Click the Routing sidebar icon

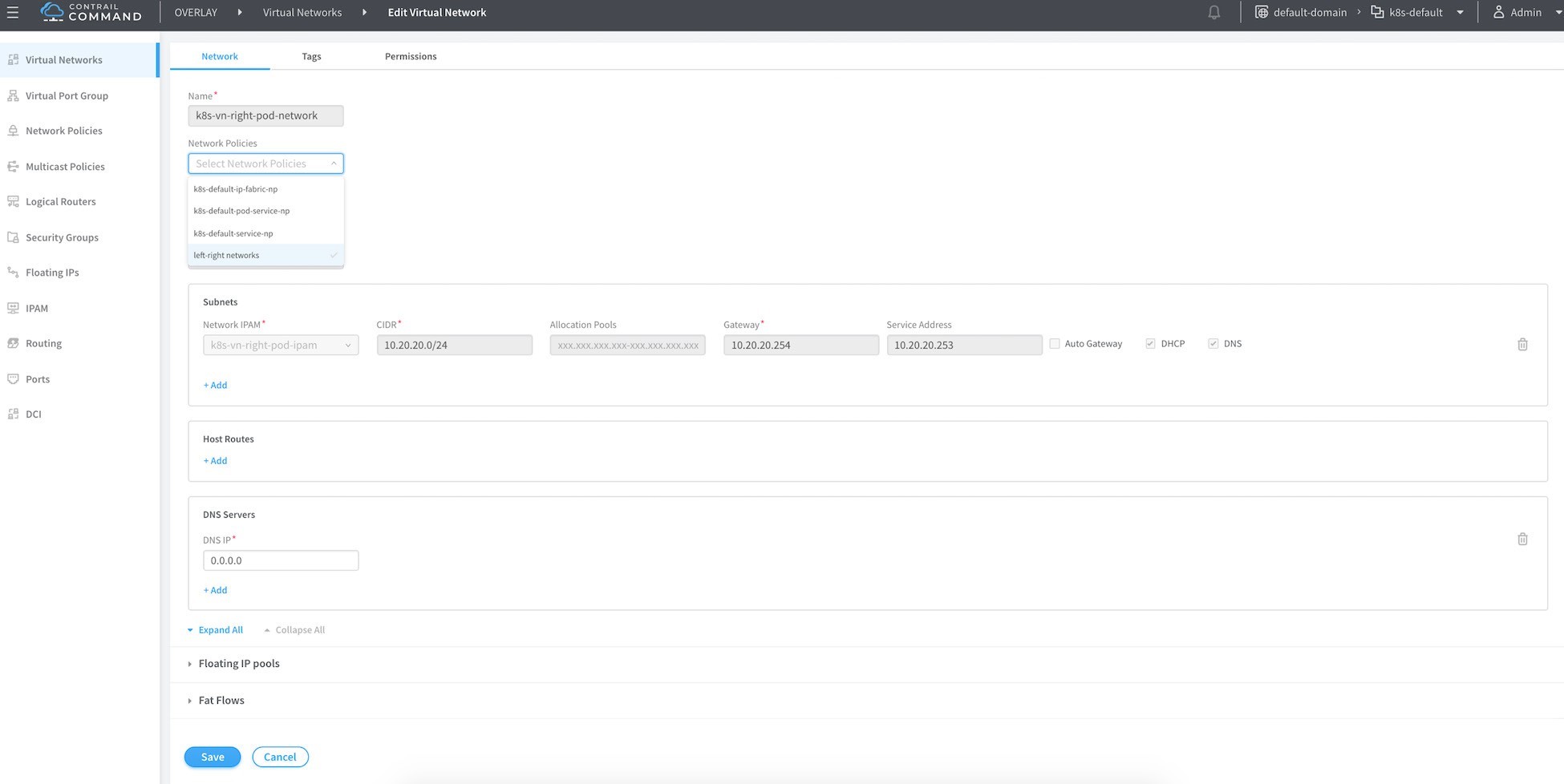13,343
